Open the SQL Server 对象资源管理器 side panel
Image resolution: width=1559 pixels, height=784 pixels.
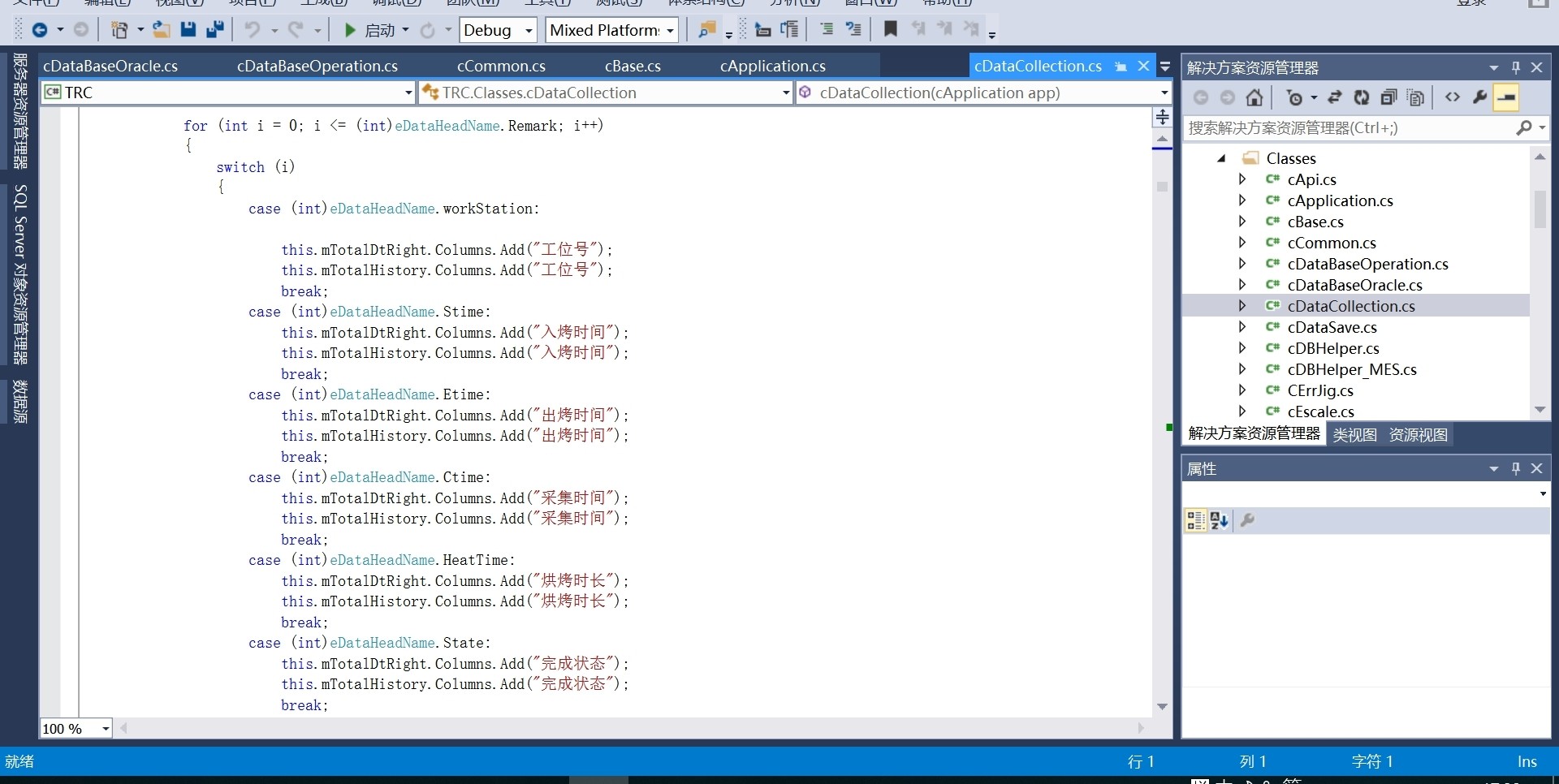coord(20,274)
